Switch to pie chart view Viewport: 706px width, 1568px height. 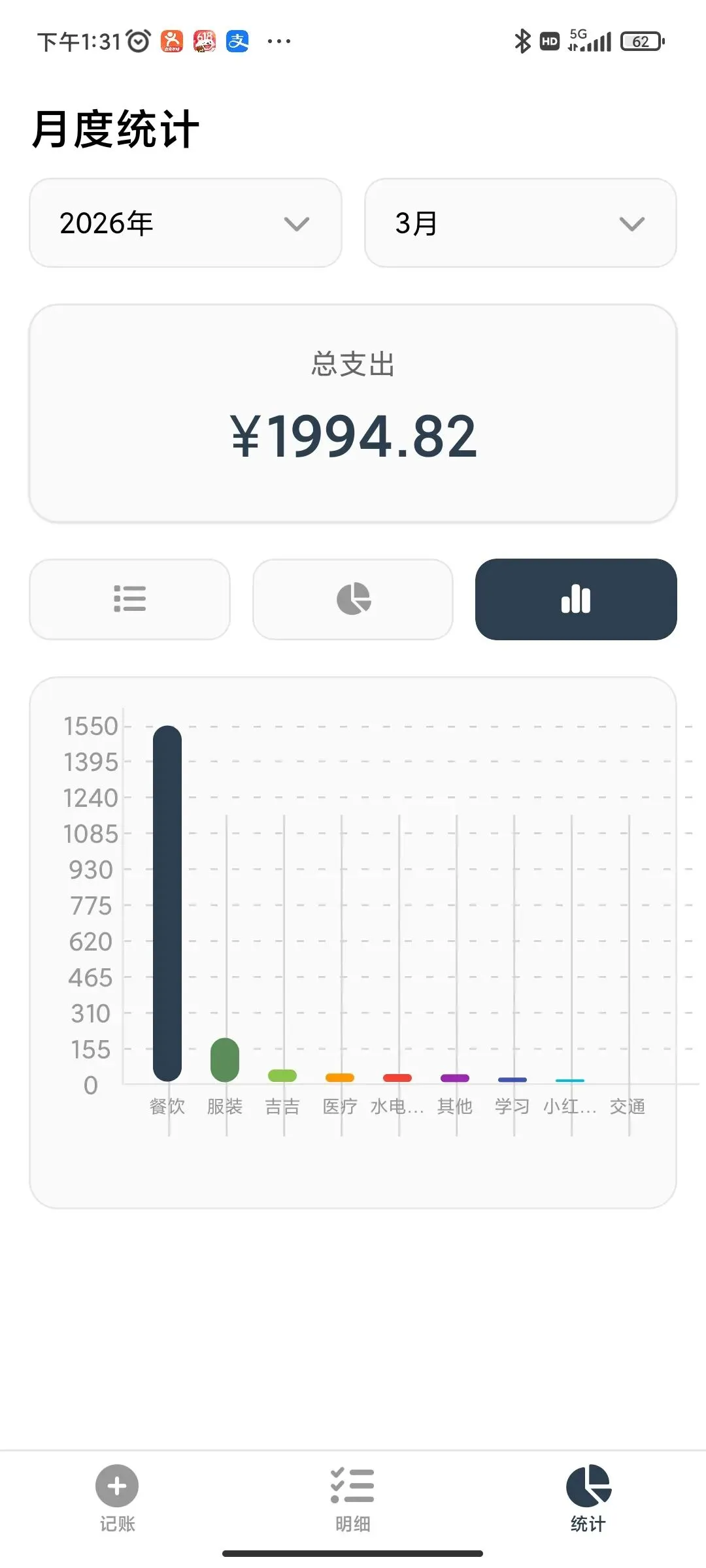tap(353, 599)
